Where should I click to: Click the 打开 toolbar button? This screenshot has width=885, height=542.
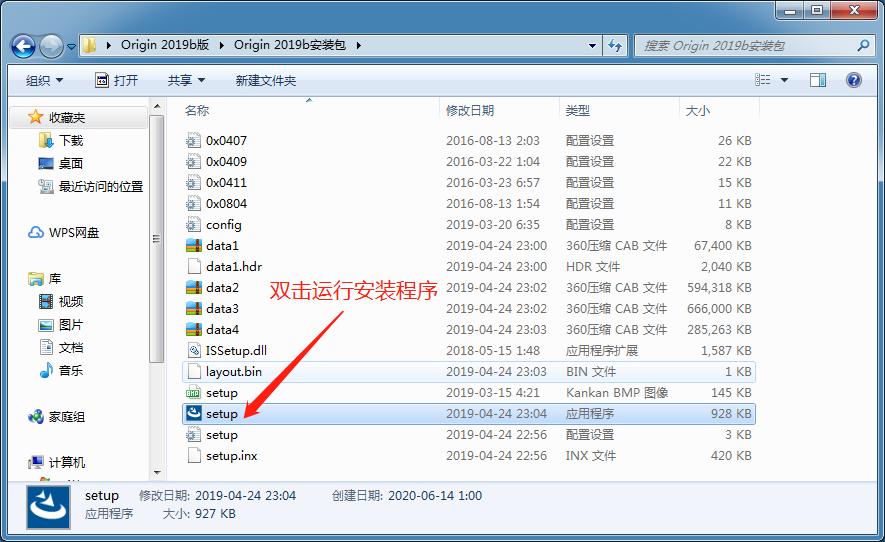tap(116, 81)
